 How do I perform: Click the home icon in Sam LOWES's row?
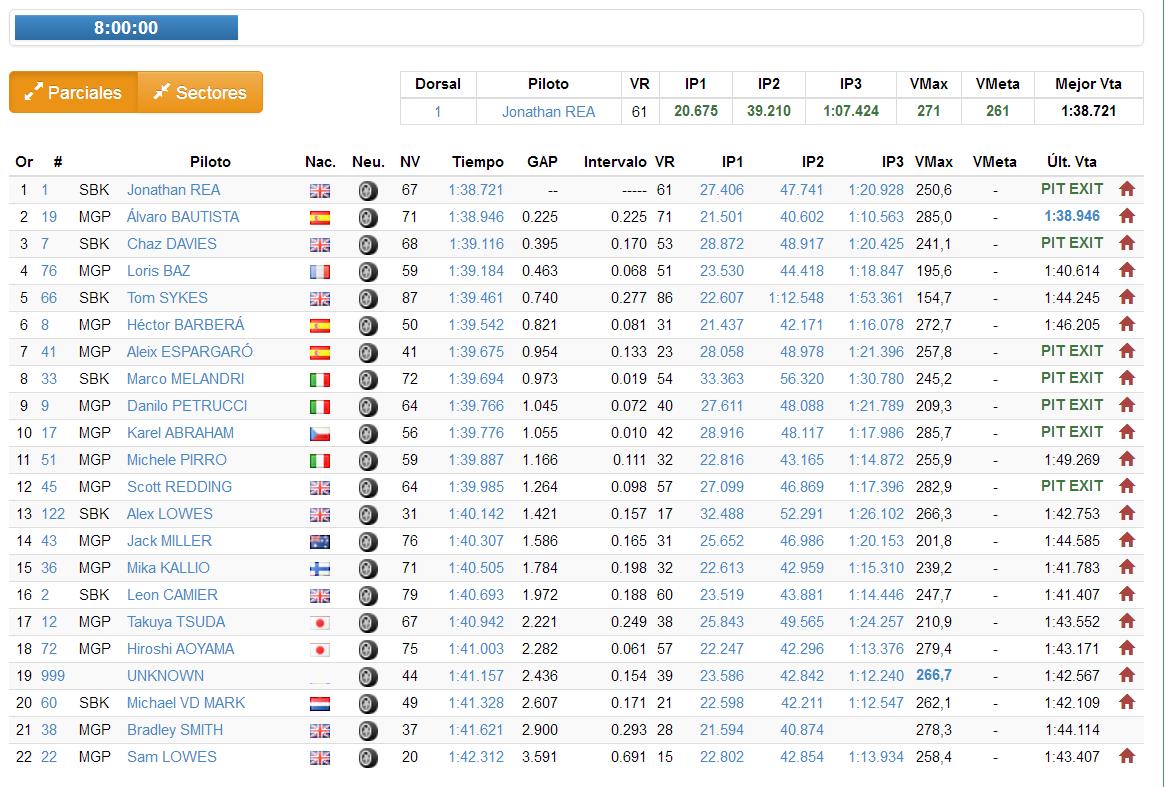coord(1127,757)
